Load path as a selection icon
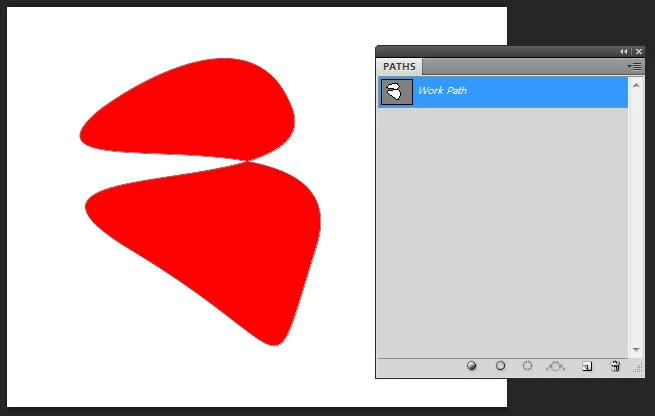 pos(527,366)
